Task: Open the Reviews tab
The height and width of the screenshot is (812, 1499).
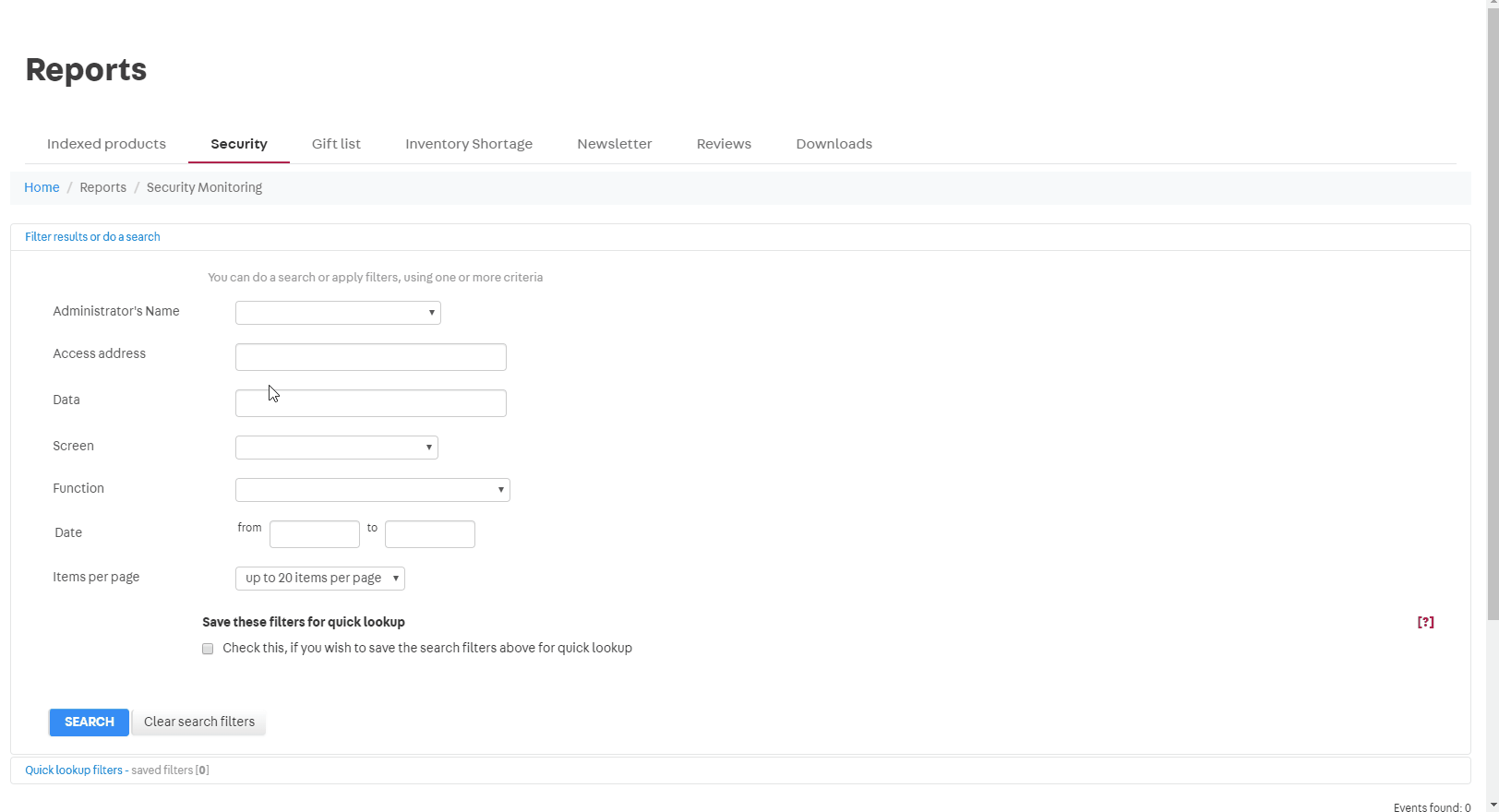Action: (724, 144)
